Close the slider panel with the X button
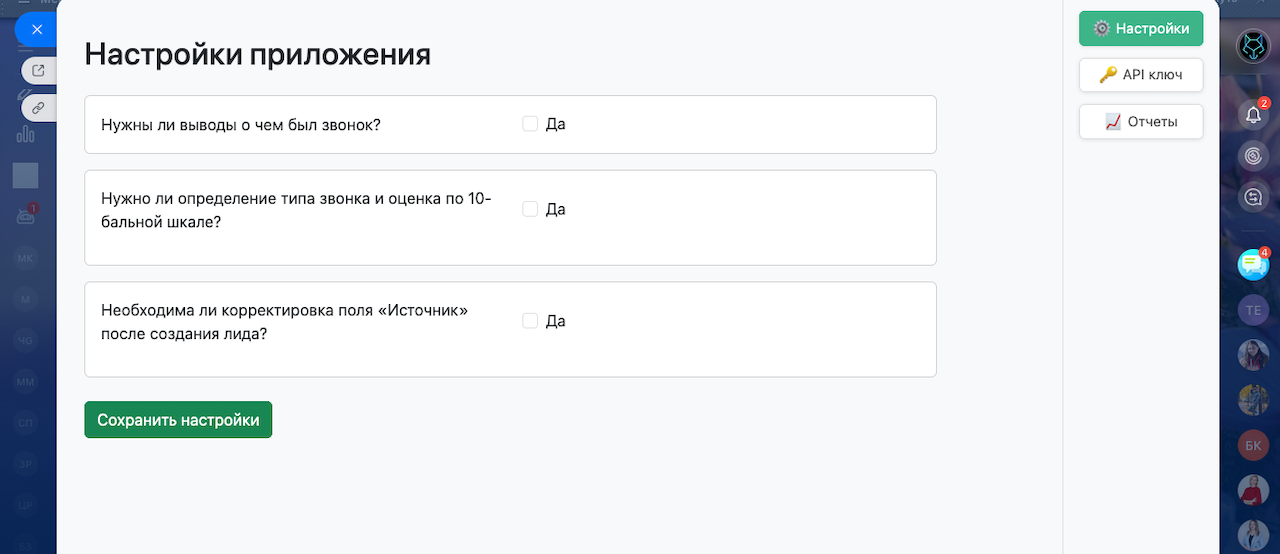The height and width of the screenshot is (554, 1280). [37, 30]
